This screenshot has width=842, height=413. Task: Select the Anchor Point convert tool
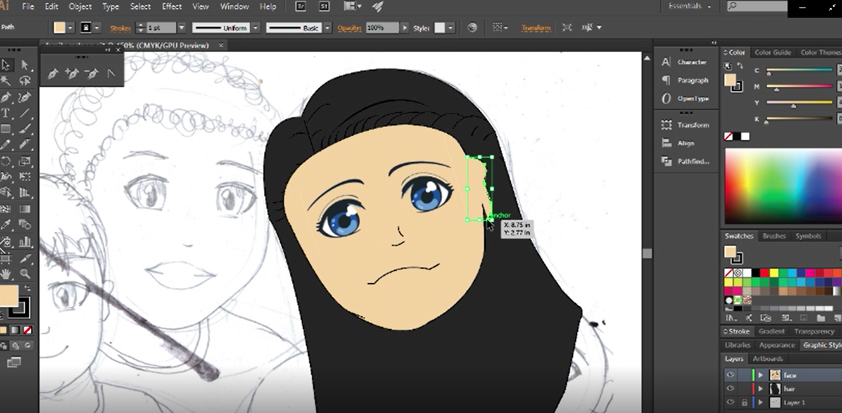point(110,73)
